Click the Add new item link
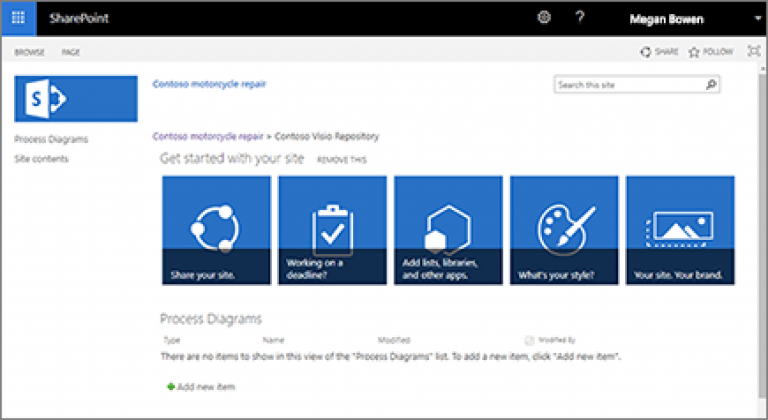 (x=206, y=387)
